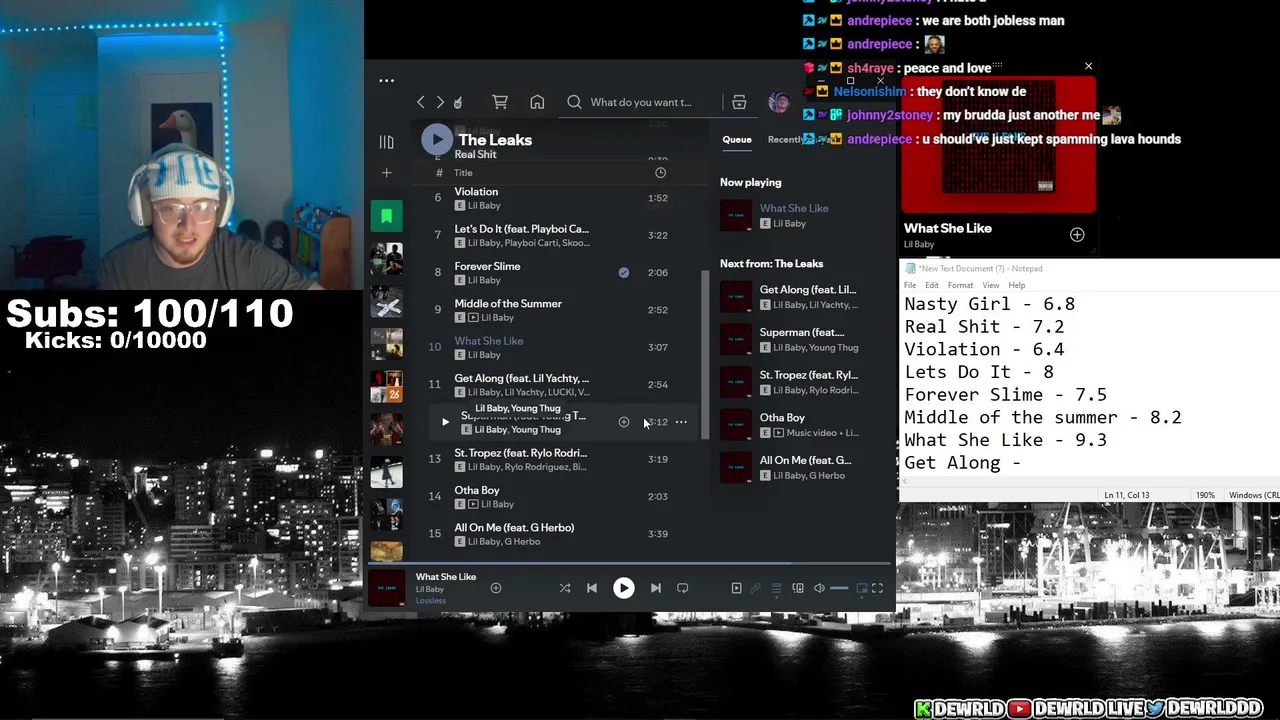
Task: Add overlay What She Like with plus
Action: tap(1077, 235)
